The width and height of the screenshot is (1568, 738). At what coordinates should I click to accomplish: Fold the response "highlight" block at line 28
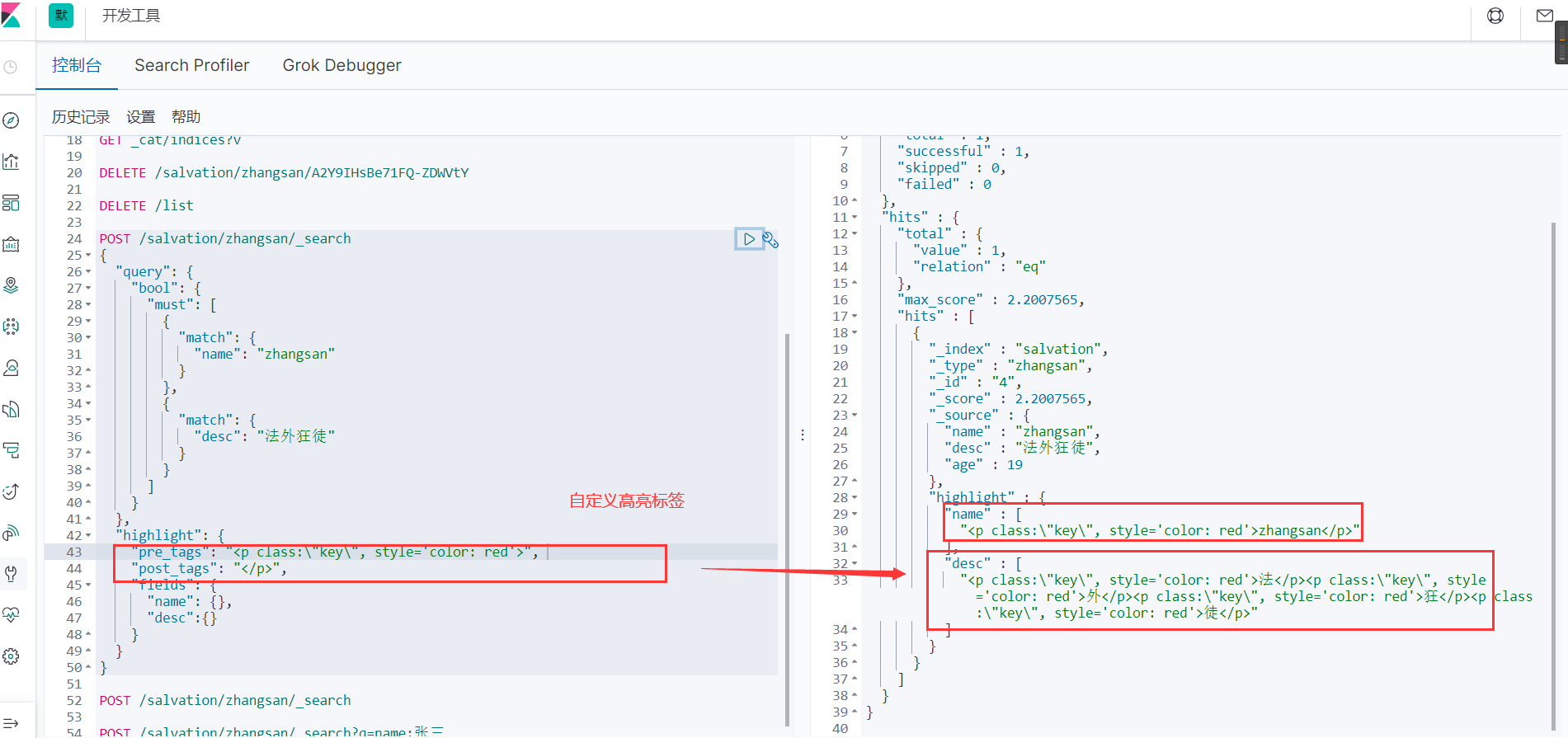click(x=855, y=498)
